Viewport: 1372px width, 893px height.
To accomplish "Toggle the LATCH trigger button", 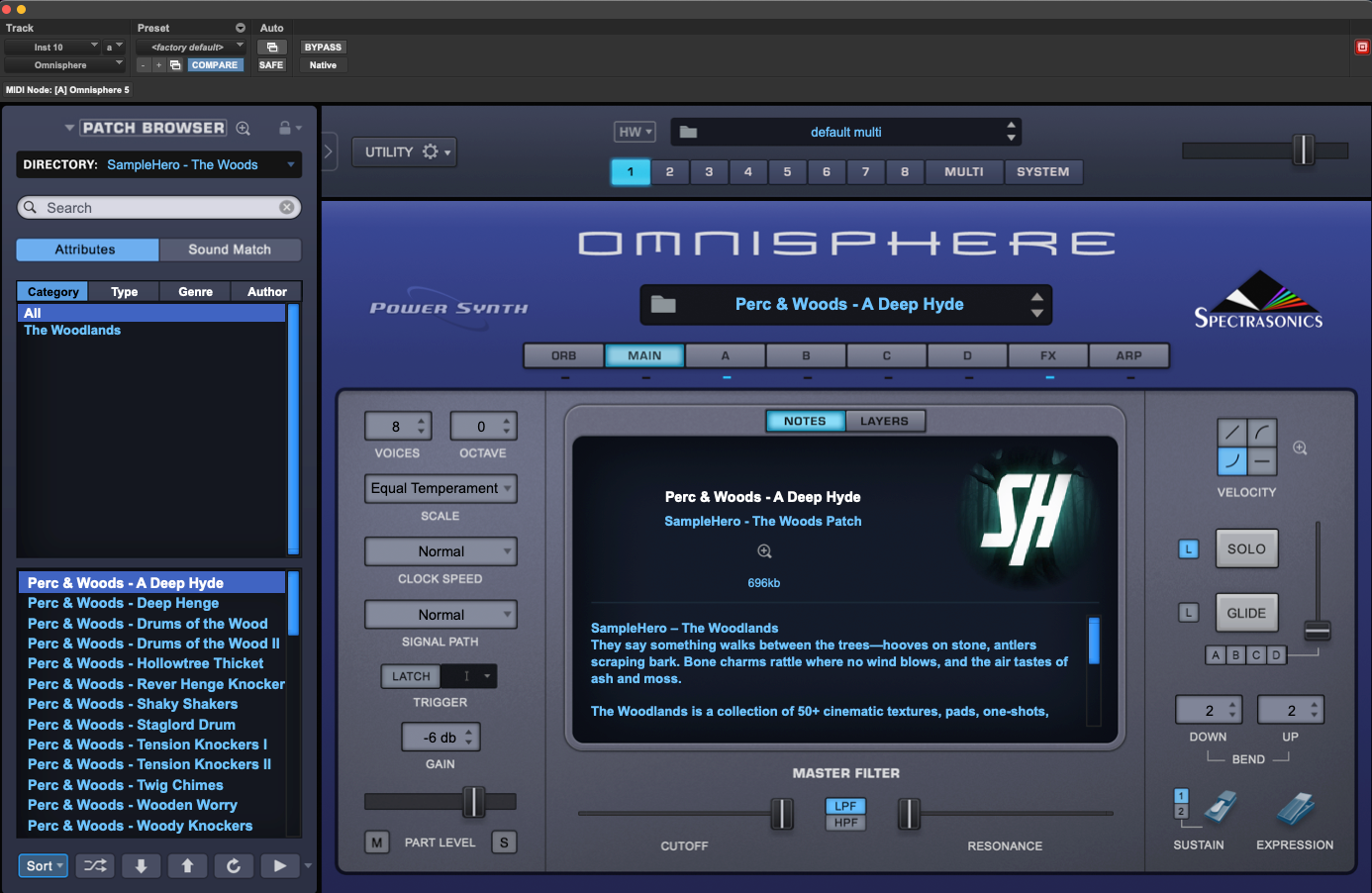I will tap(411, 676).
